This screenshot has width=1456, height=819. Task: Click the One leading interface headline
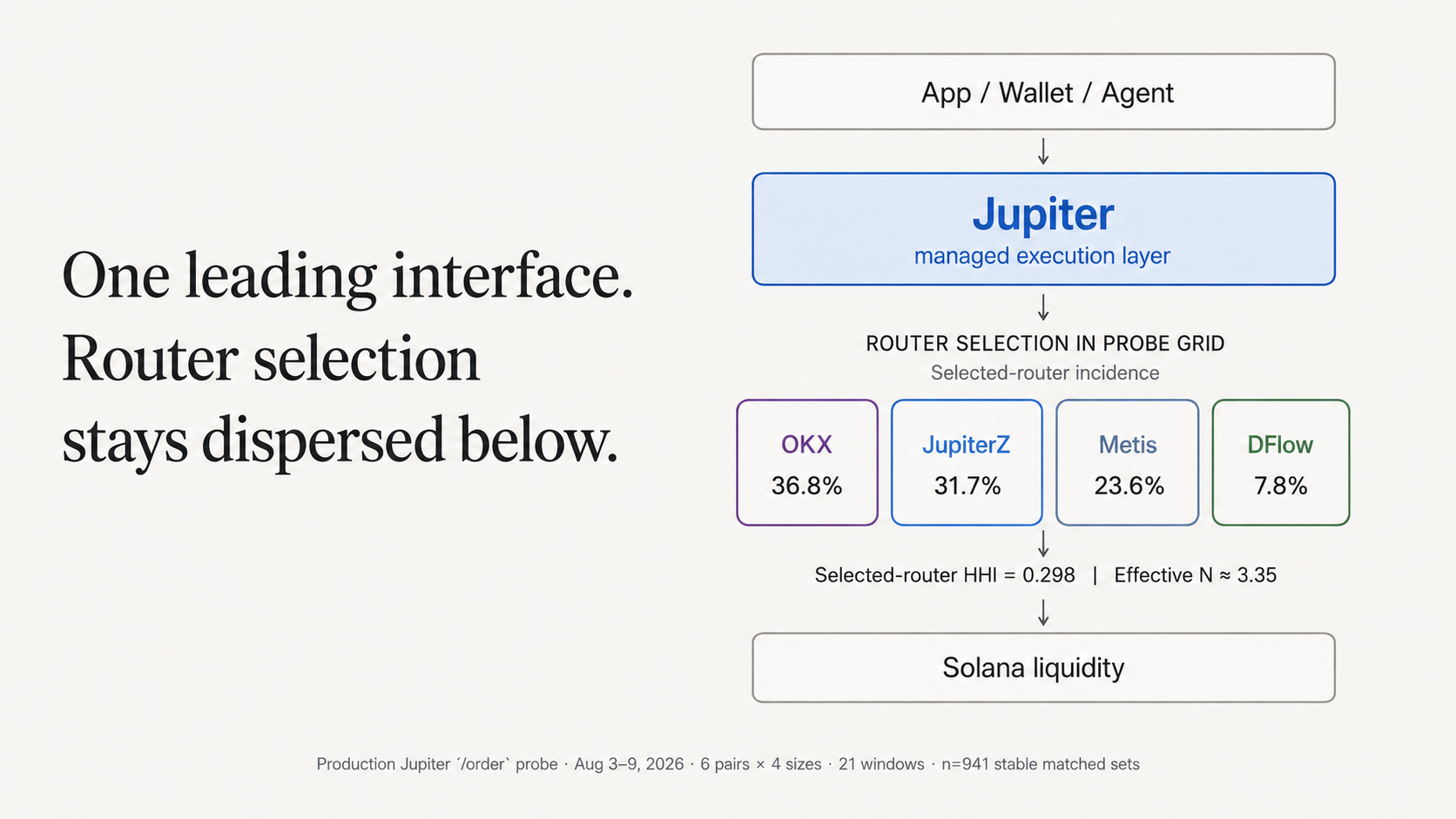(x=347, y=277)
